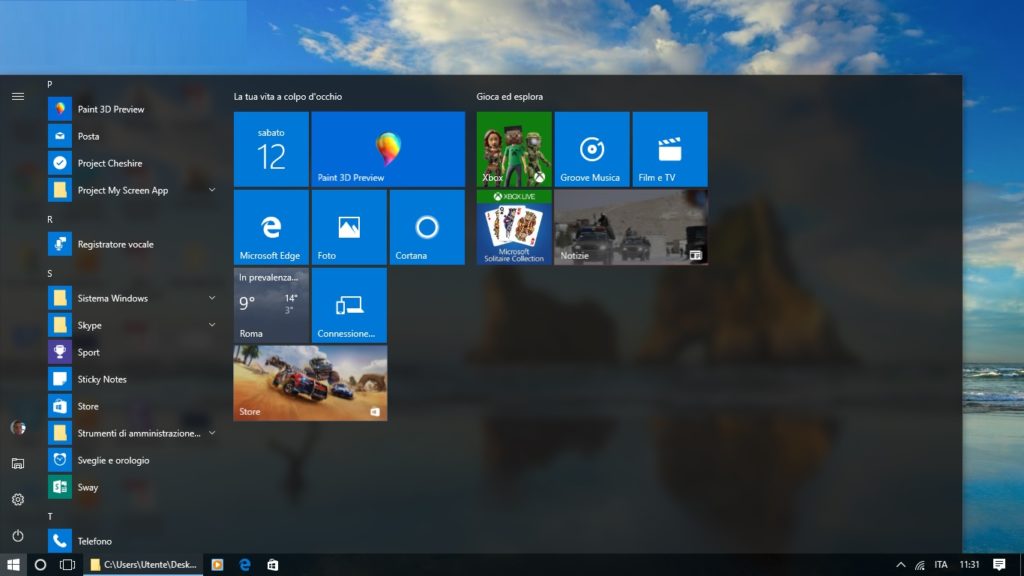The height and width of the screenshot is (576, 1024).
Task: Open the orange media app on taskbar
Action: click(217, 565)
